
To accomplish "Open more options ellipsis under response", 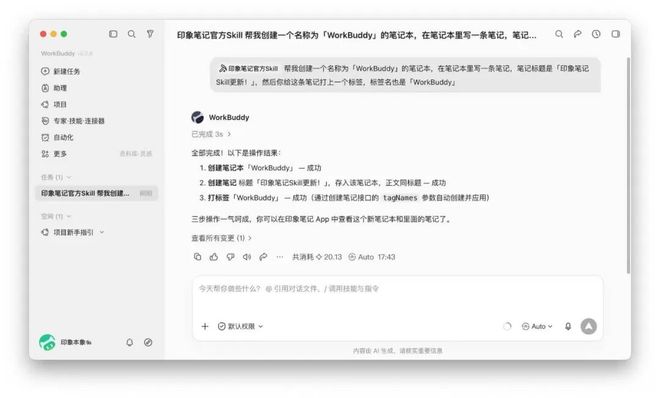I will click(279, 257).
